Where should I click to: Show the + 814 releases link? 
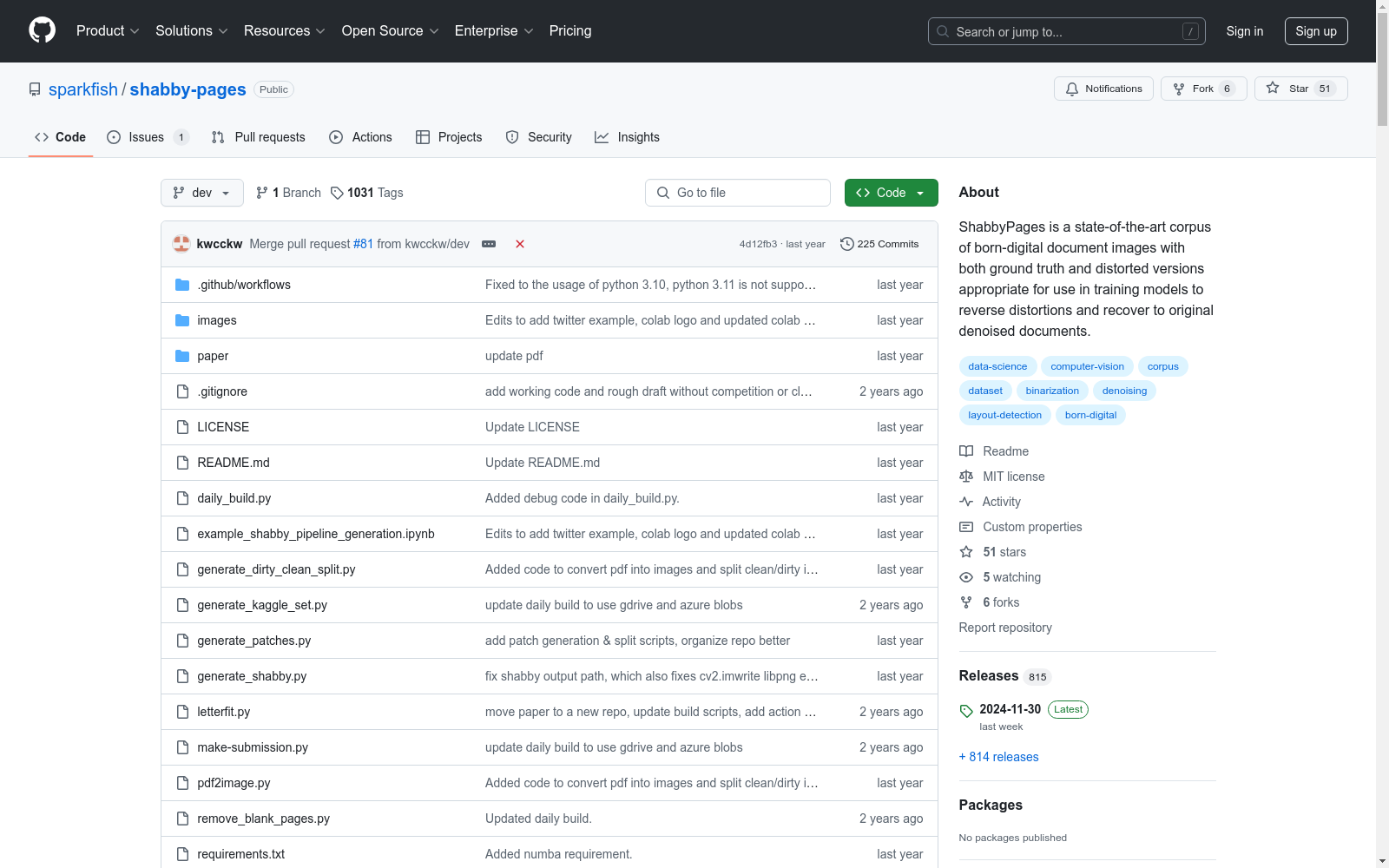pyautogui.click(x=999, y=757)
